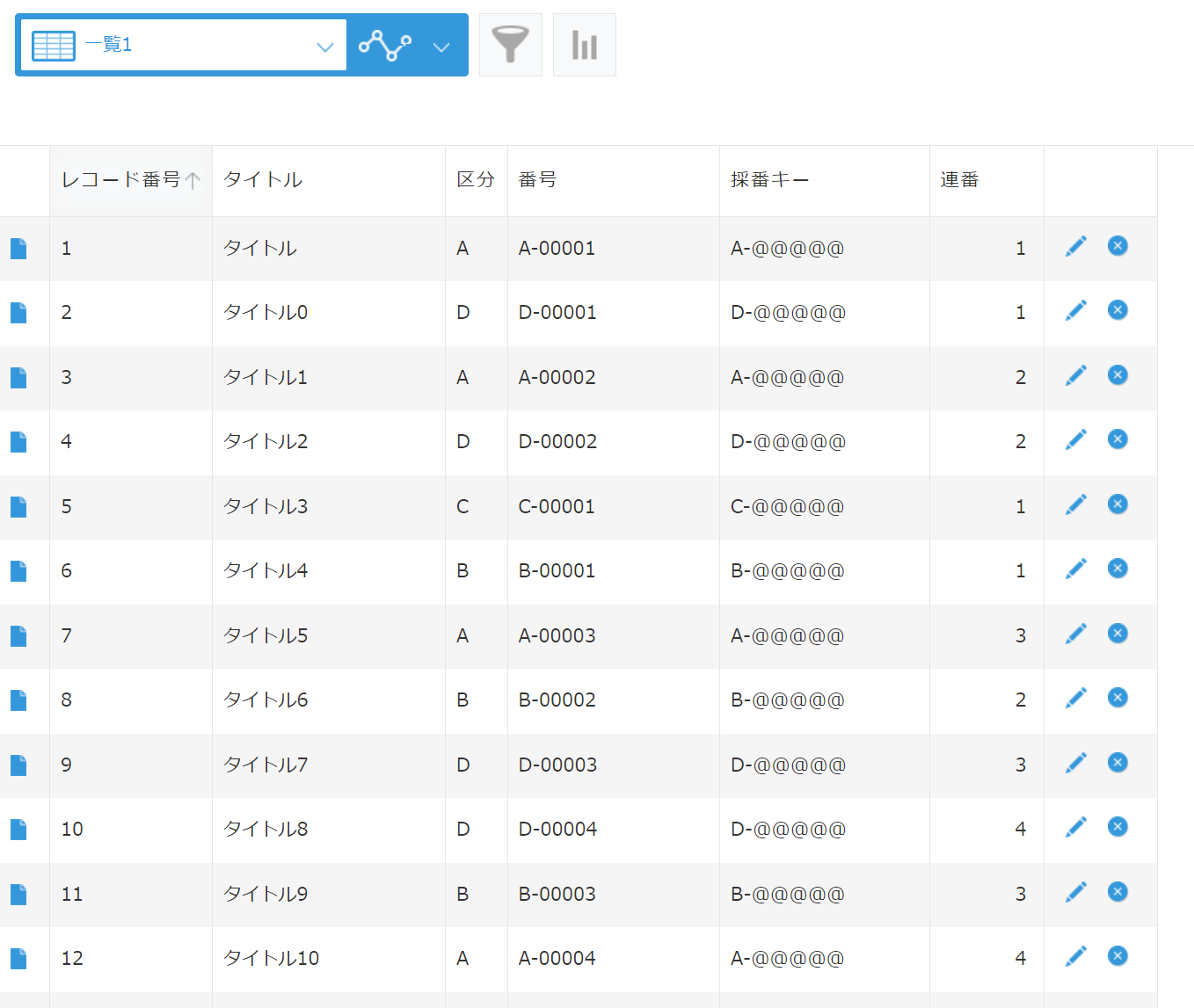Viewport: 1194px width, 1008px height.
Task: Click the 連番 column header
Action: 959,180
